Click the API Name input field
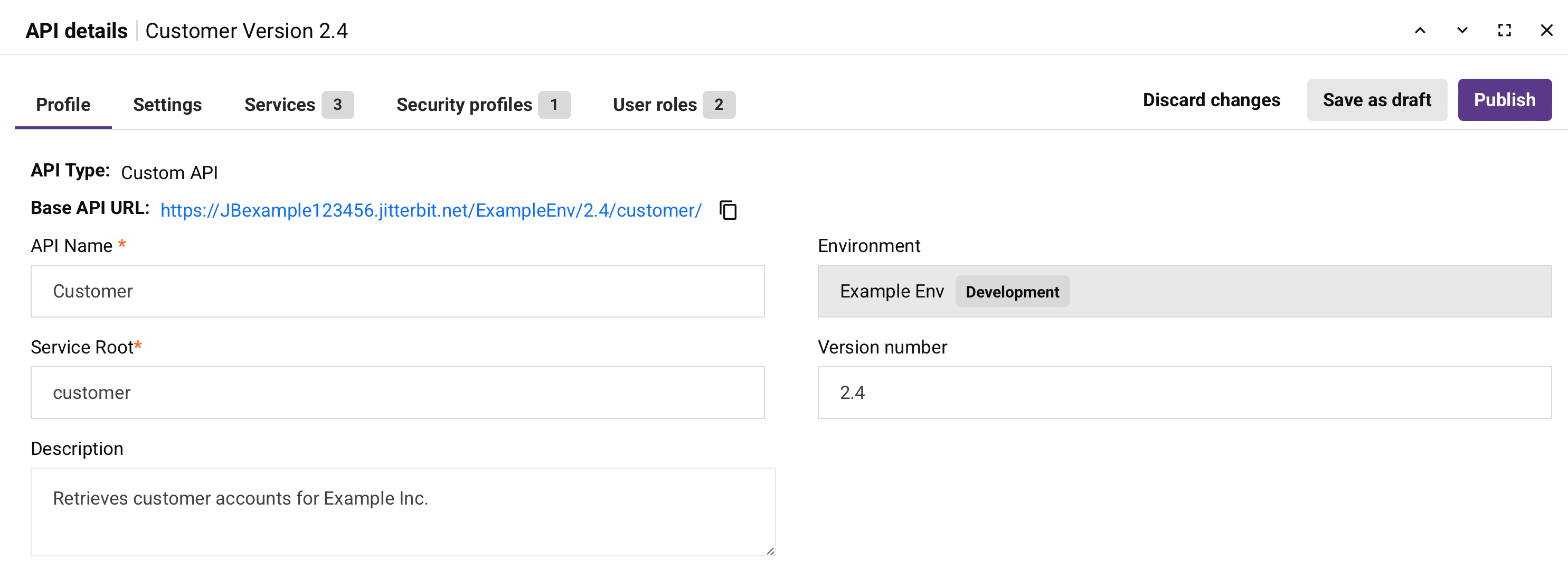 coord(398,291)
